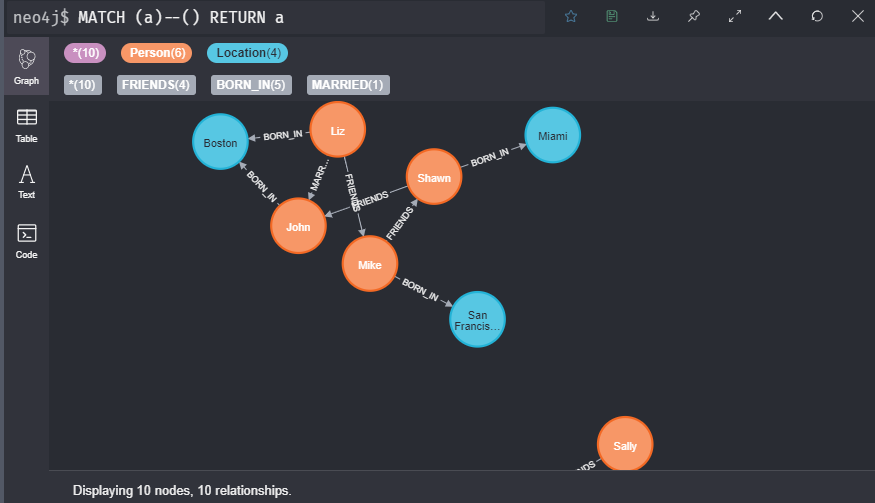Open the Code view
The height and width of the screenshot is (503, 875).
pyautogui.click(x=27, y=240)
